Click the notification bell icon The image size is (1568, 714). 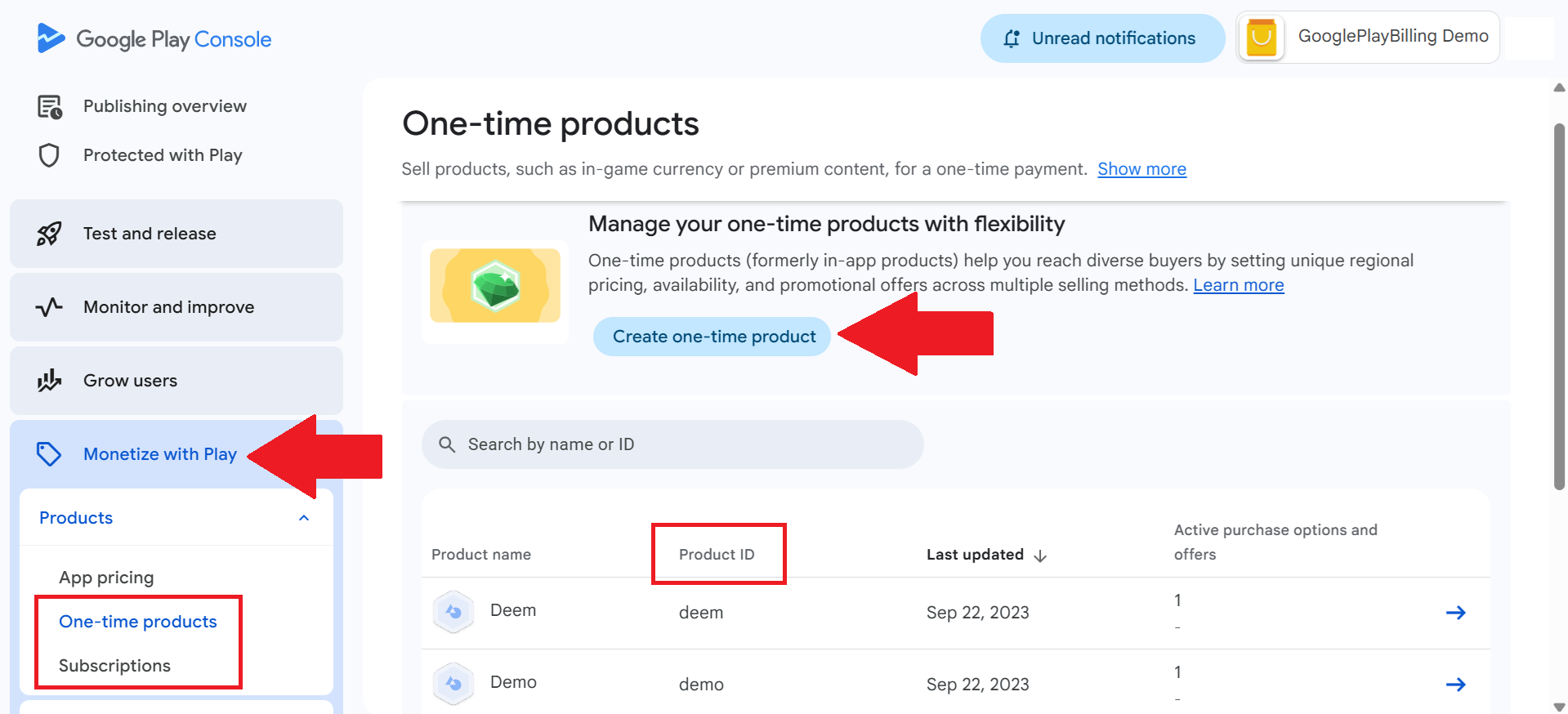click(x=1012, y=38)
